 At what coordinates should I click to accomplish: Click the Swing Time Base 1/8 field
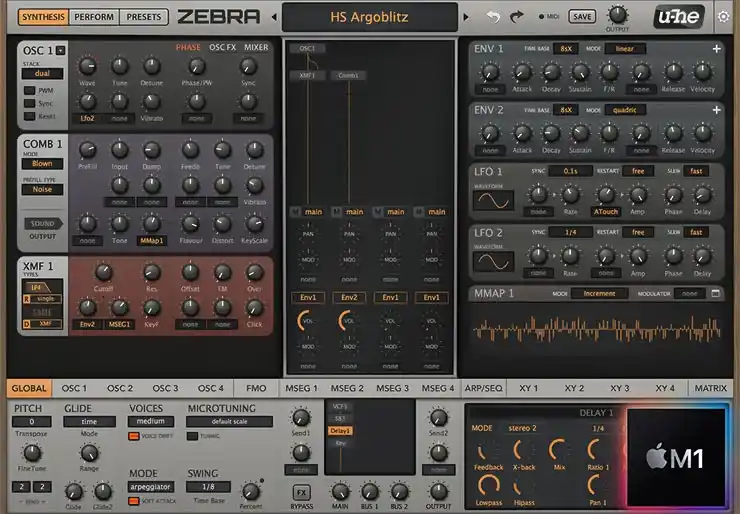click(x=208, y=486)
